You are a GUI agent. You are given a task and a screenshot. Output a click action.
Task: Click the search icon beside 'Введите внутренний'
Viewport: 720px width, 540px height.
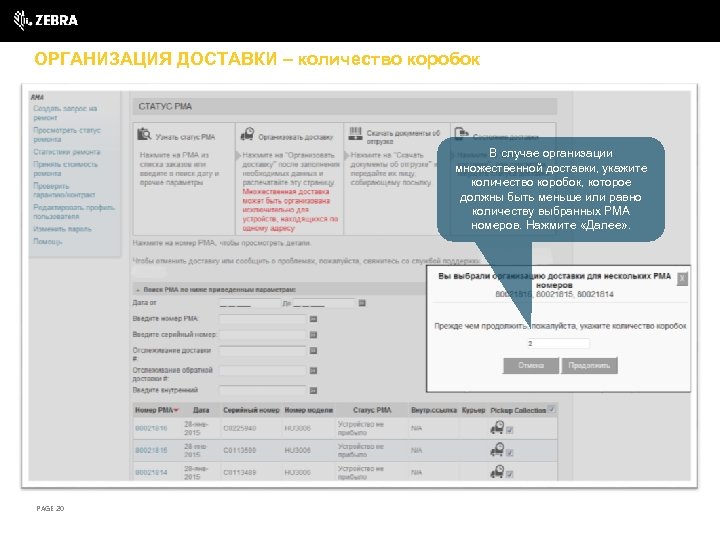[313, 390]
